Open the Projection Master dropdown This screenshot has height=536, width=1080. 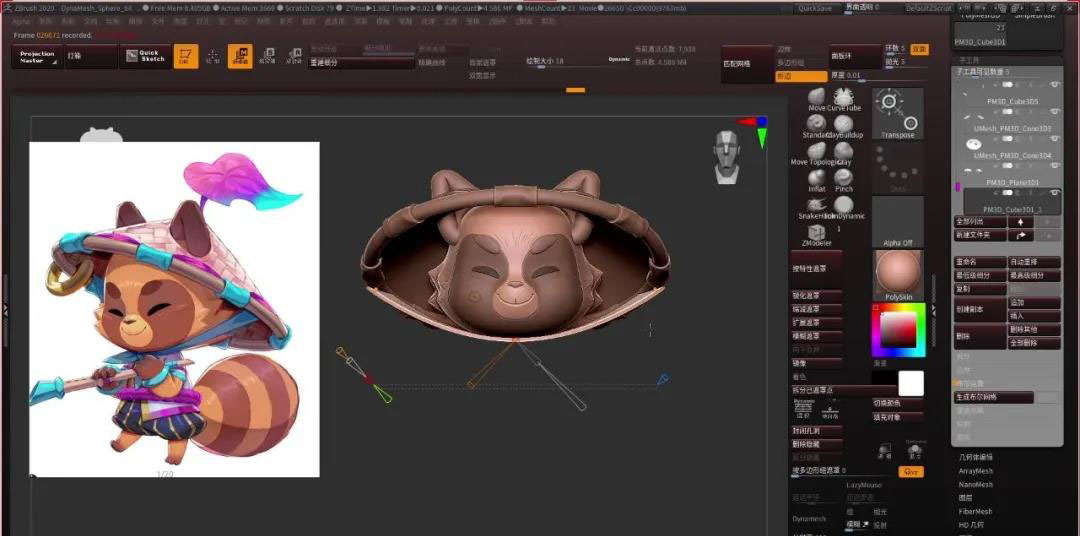[x=37, y=56]
